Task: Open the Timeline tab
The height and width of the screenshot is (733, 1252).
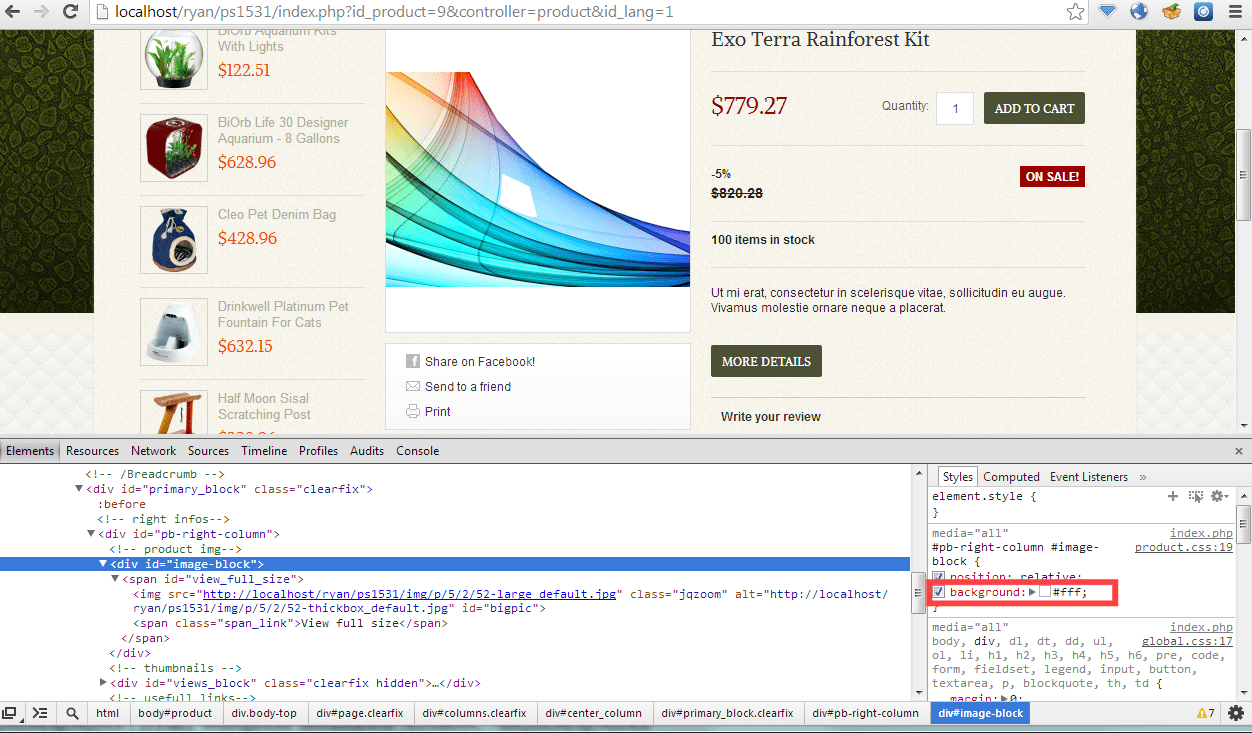Action: pos(264,451)
